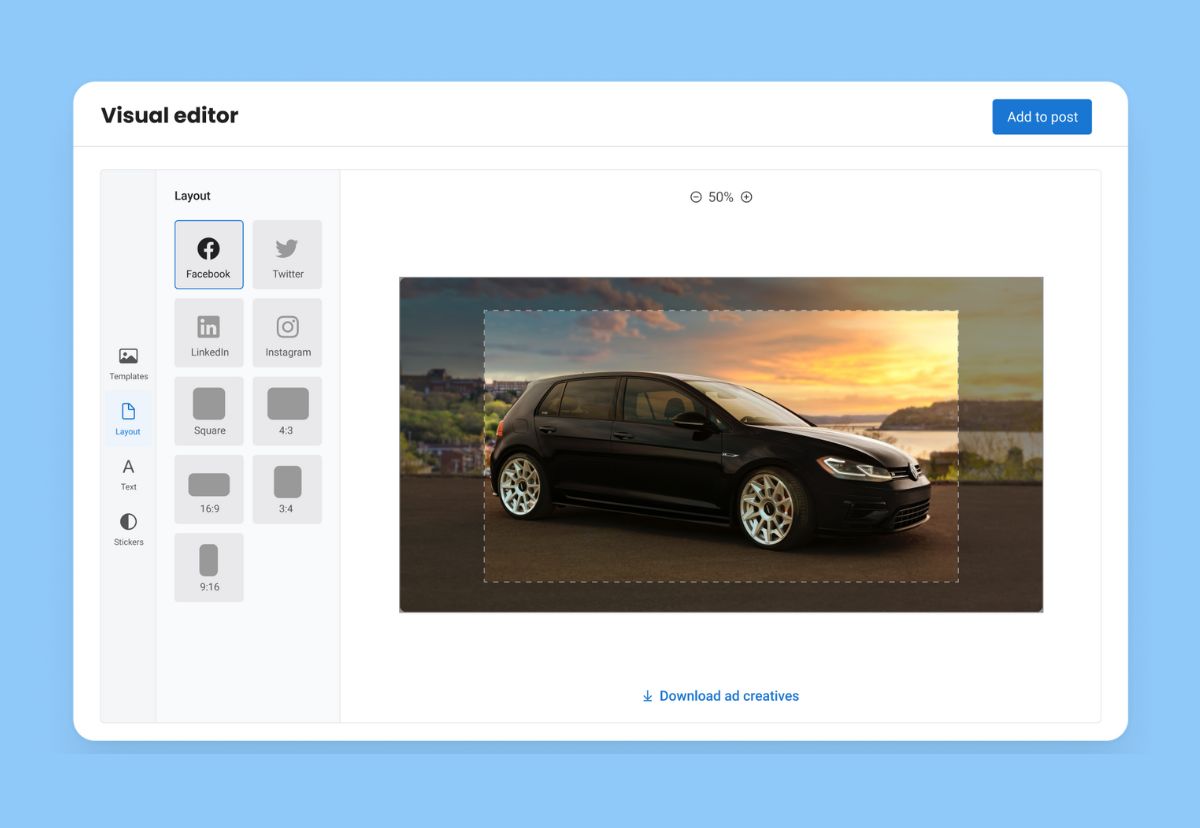Click the 50% zoom level text
1200x828 pixels.
[721, 197]
